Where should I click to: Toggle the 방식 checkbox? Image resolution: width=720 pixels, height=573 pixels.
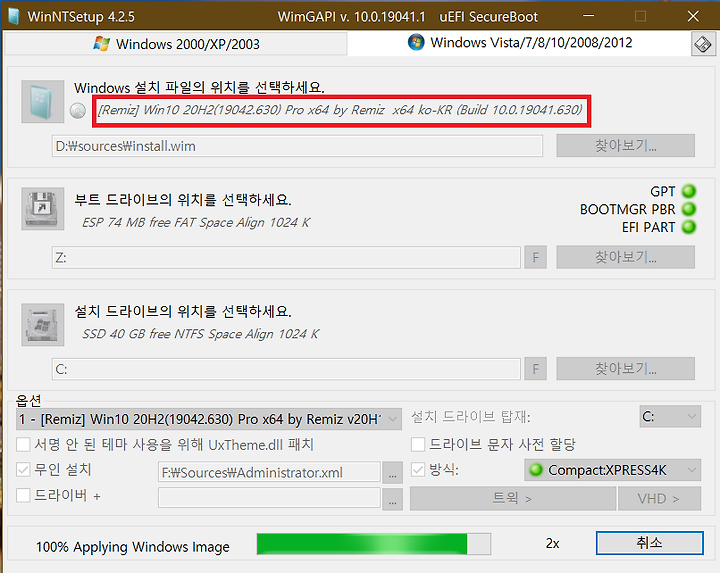[x=418, y=469]
